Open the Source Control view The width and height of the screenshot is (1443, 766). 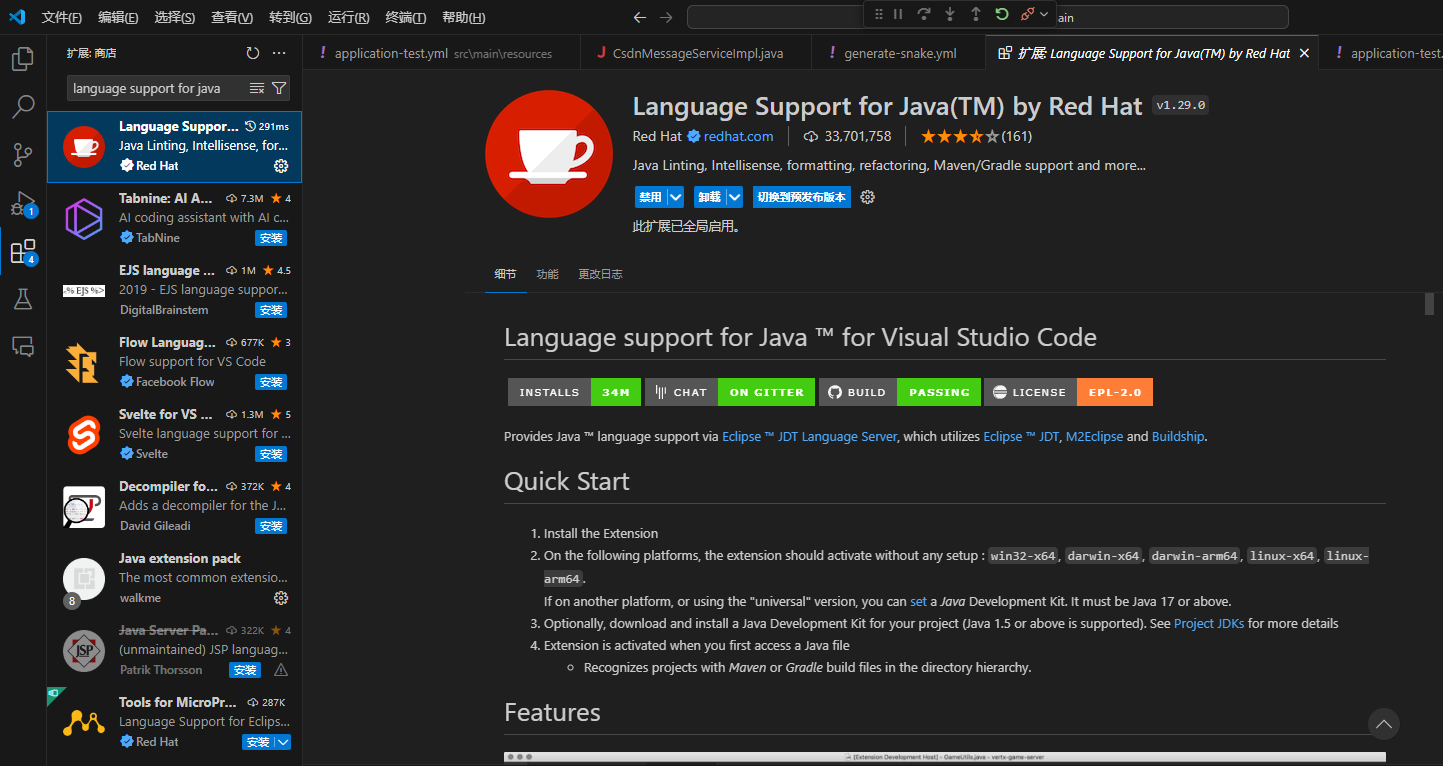click(x=22, y=155)
